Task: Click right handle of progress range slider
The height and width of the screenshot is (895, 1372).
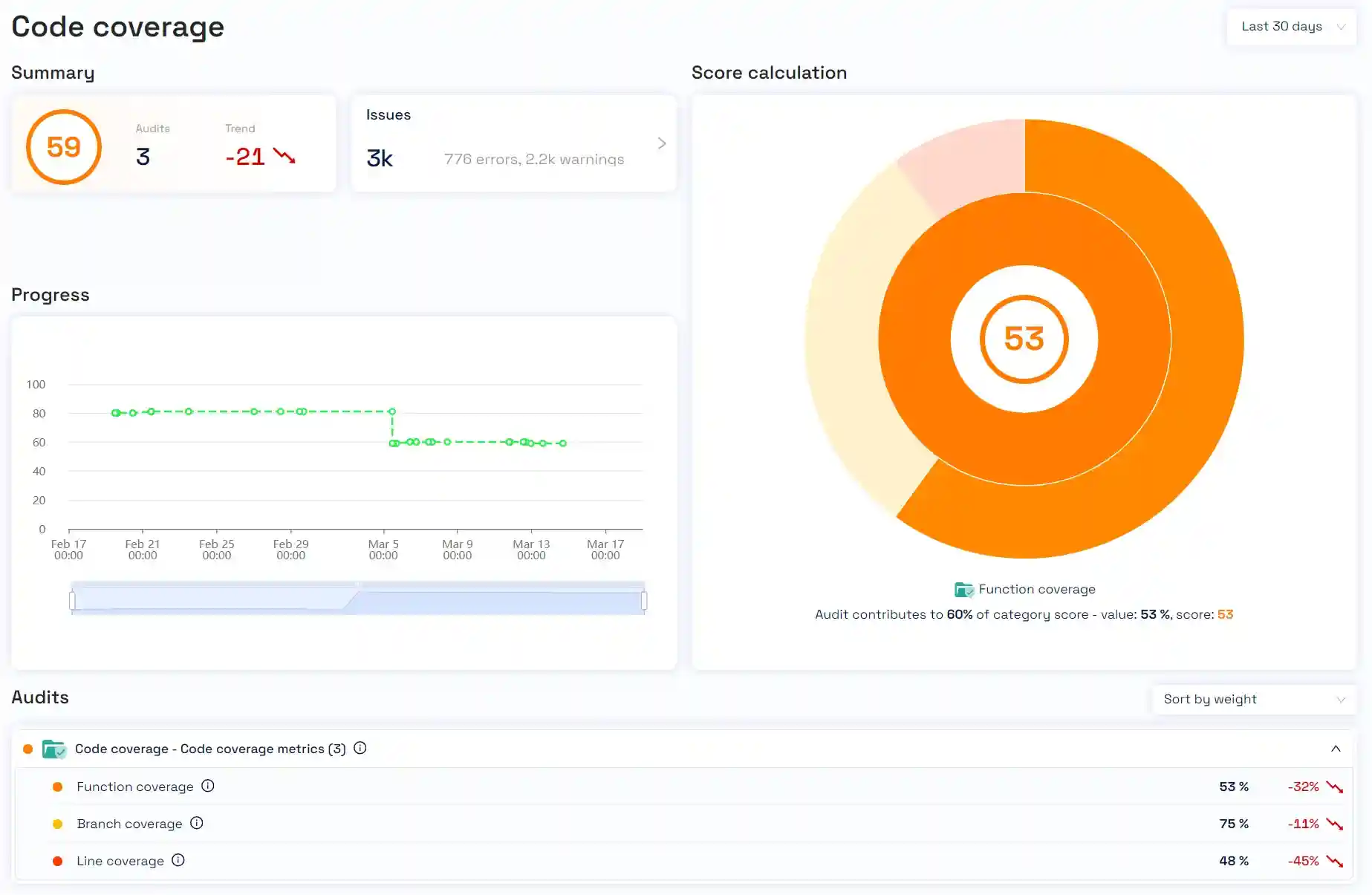Action: point(644,600)
